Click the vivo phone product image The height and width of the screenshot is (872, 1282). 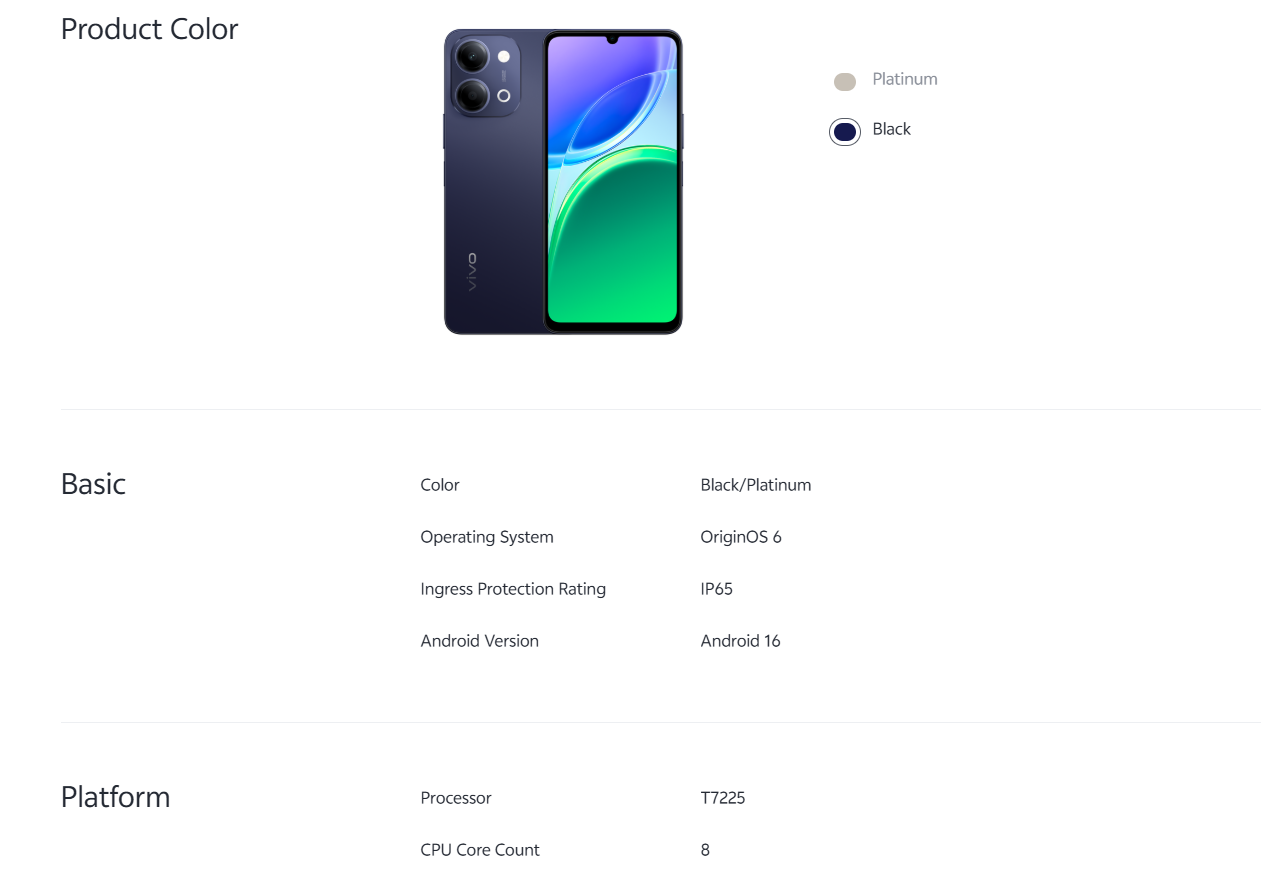click(x=563, y=181)
